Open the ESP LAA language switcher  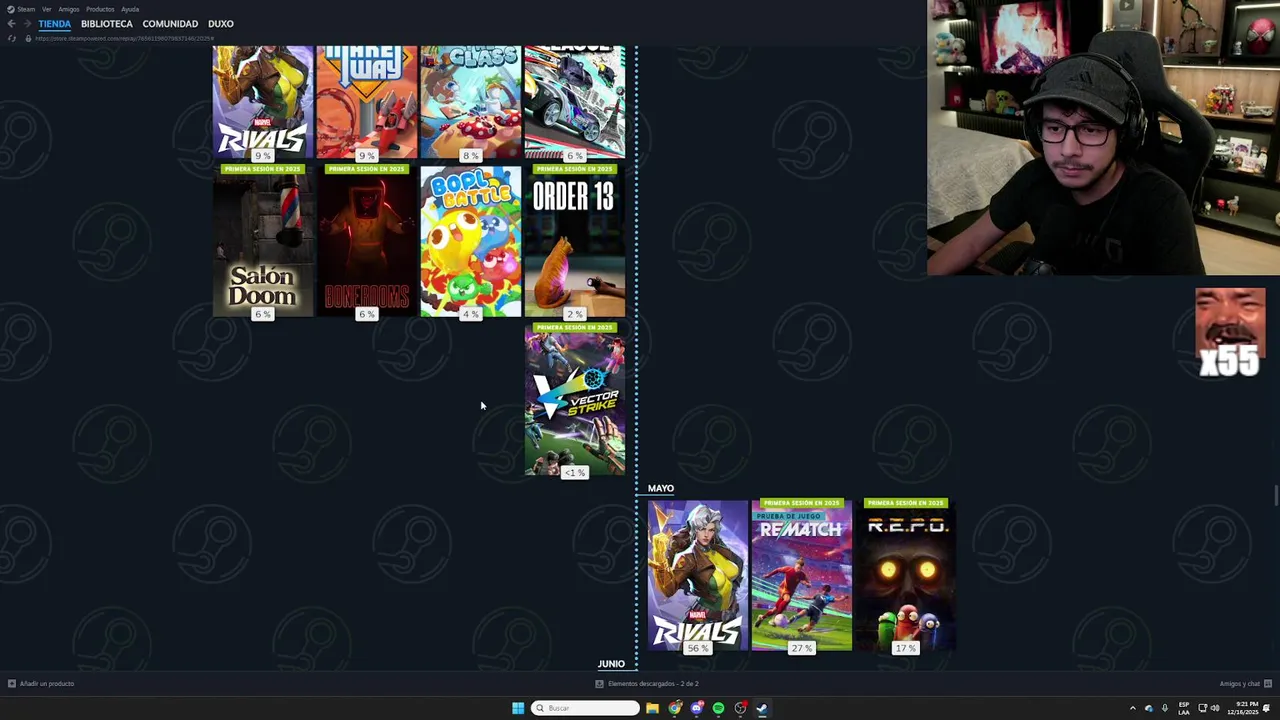1184,708
